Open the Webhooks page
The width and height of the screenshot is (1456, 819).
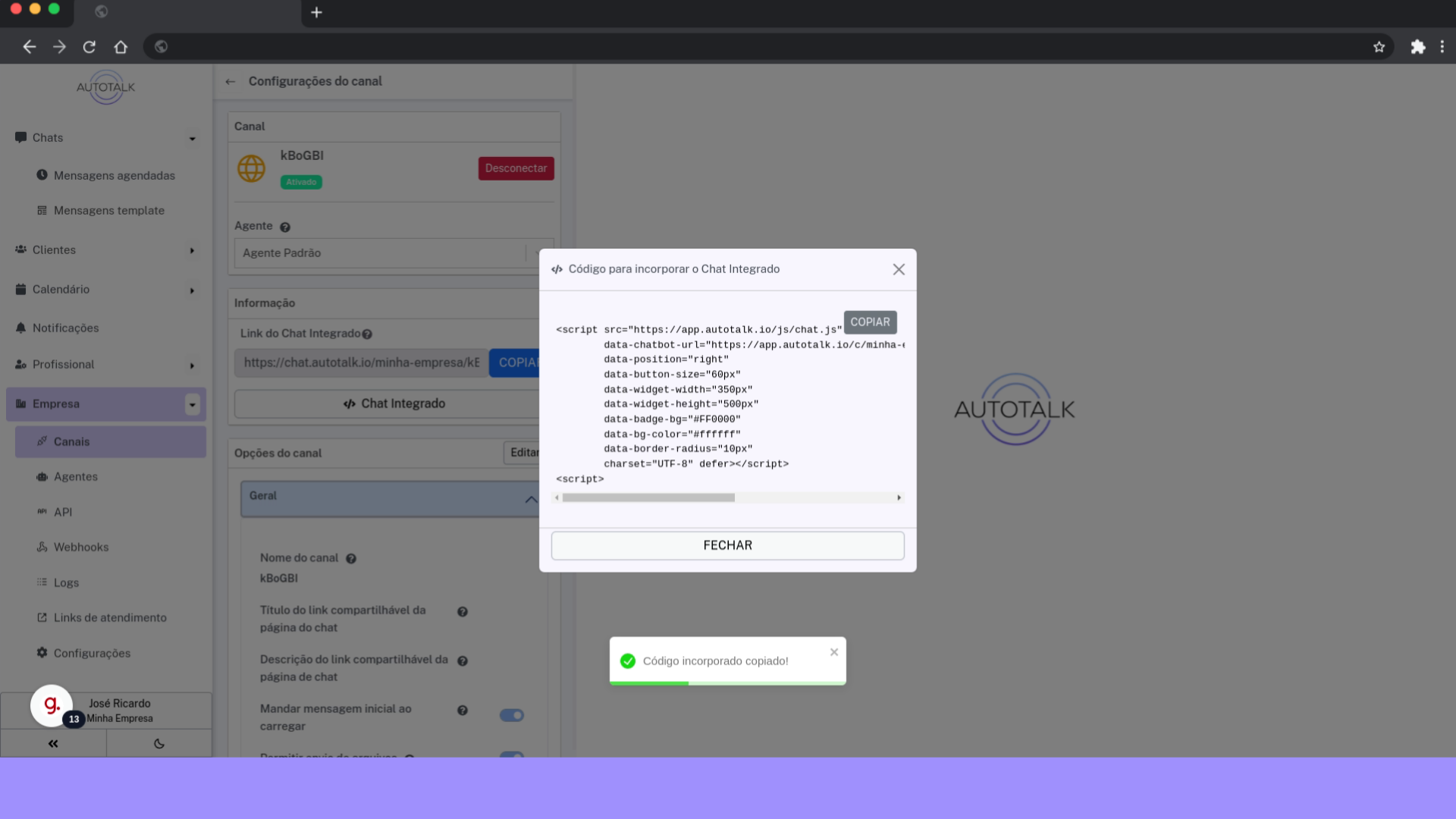[81, 547]
